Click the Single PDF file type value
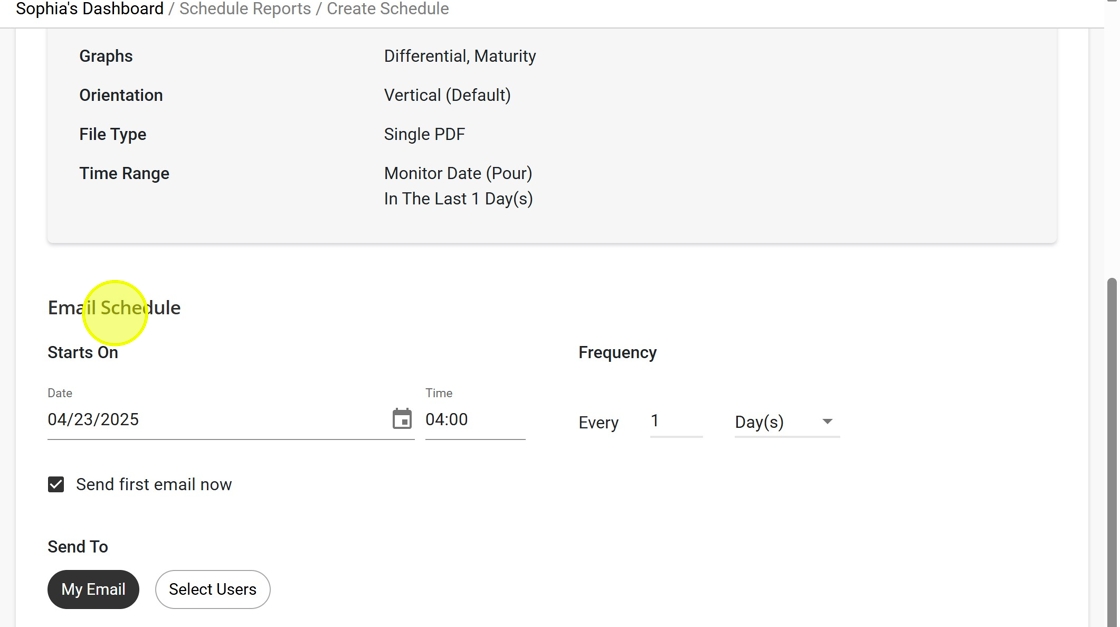This screenshot has height=627, width=1120. (x=424, y=134)
